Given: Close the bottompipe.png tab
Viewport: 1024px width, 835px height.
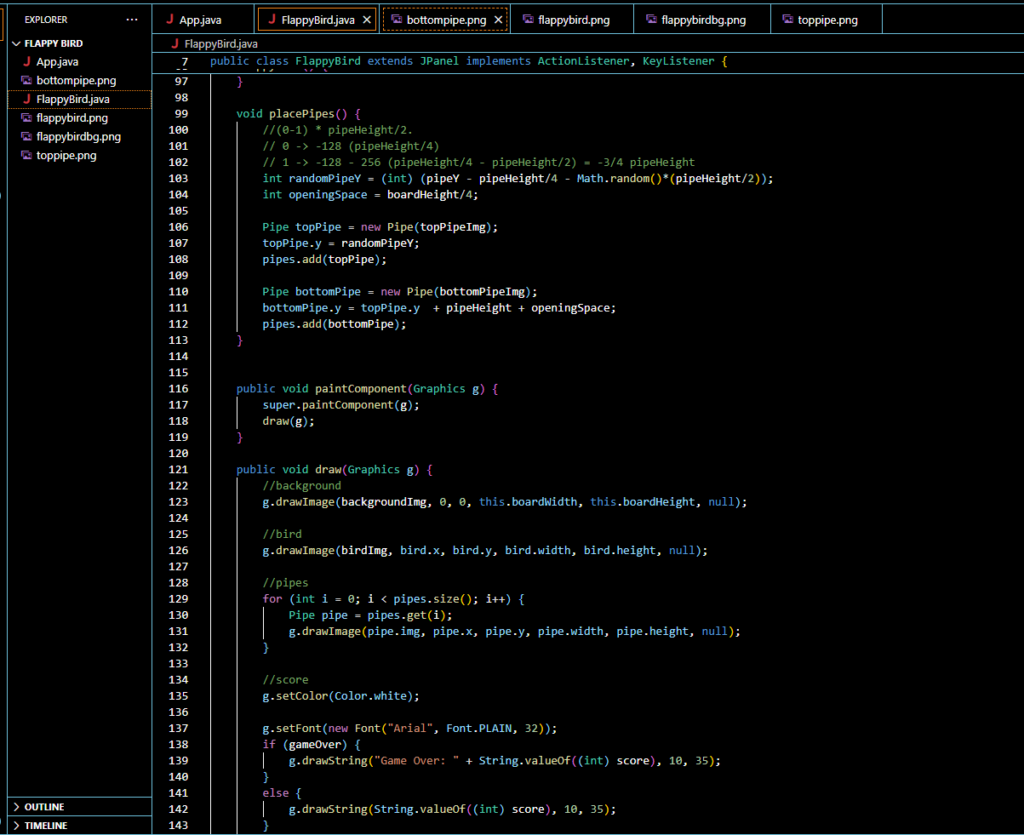Looking at the screenshot, I should (x=498, y=19).
